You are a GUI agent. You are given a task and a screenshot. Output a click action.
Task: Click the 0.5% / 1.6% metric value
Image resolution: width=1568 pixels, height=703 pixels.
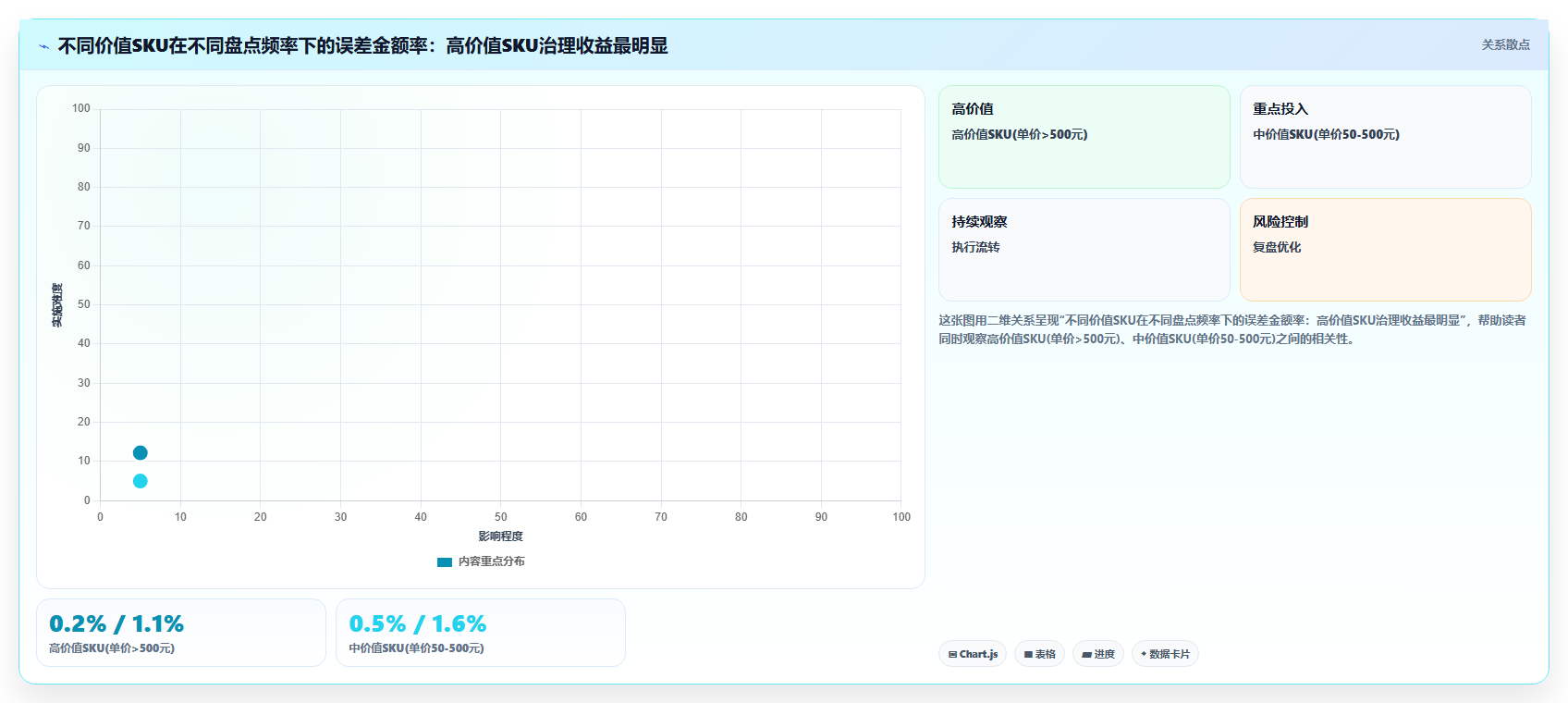pos(418,624)
